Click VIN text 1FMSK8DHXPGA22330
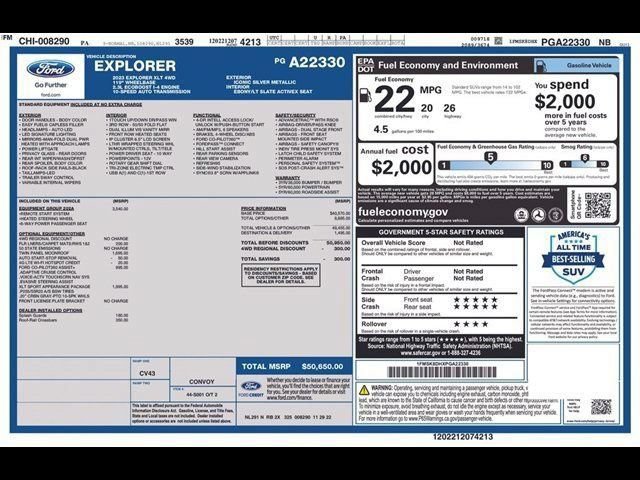This screenshot has height=480, width=640. click(442, 363)
